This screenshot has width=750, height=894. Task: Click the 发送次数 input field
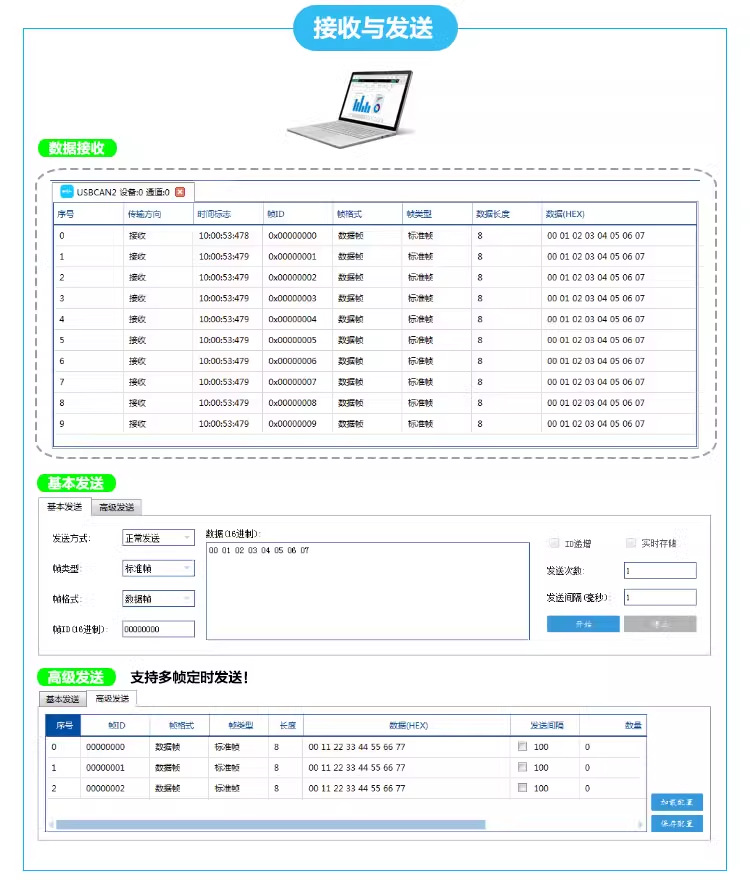pos(660,570)
